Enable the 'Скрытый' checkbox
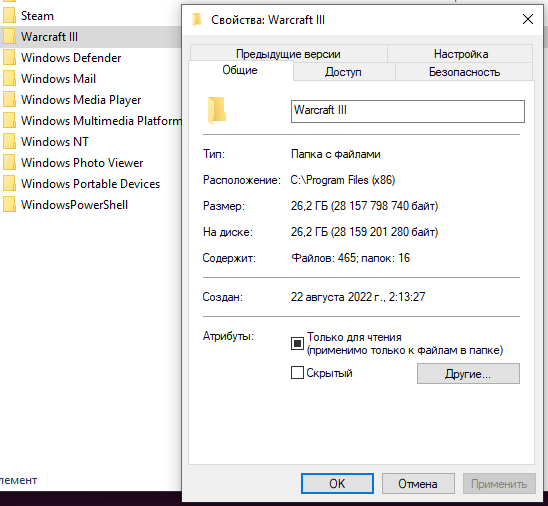Screen dimensions: 548x506 tap(297, 373)
